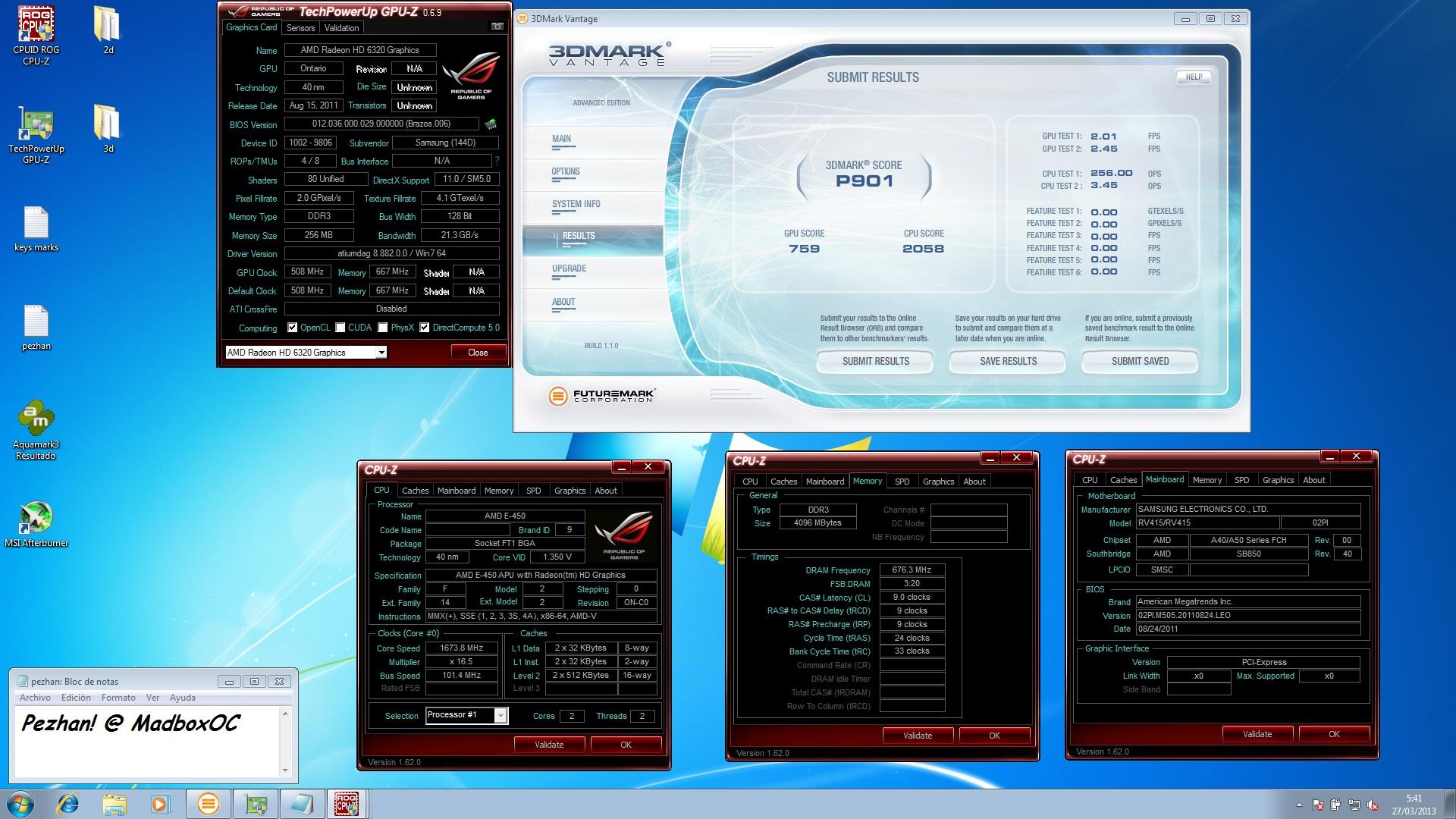1456x819 pixels.
Task: Open Aquamark3 Resultado desktop icon
Action: (x=36, y=430)
